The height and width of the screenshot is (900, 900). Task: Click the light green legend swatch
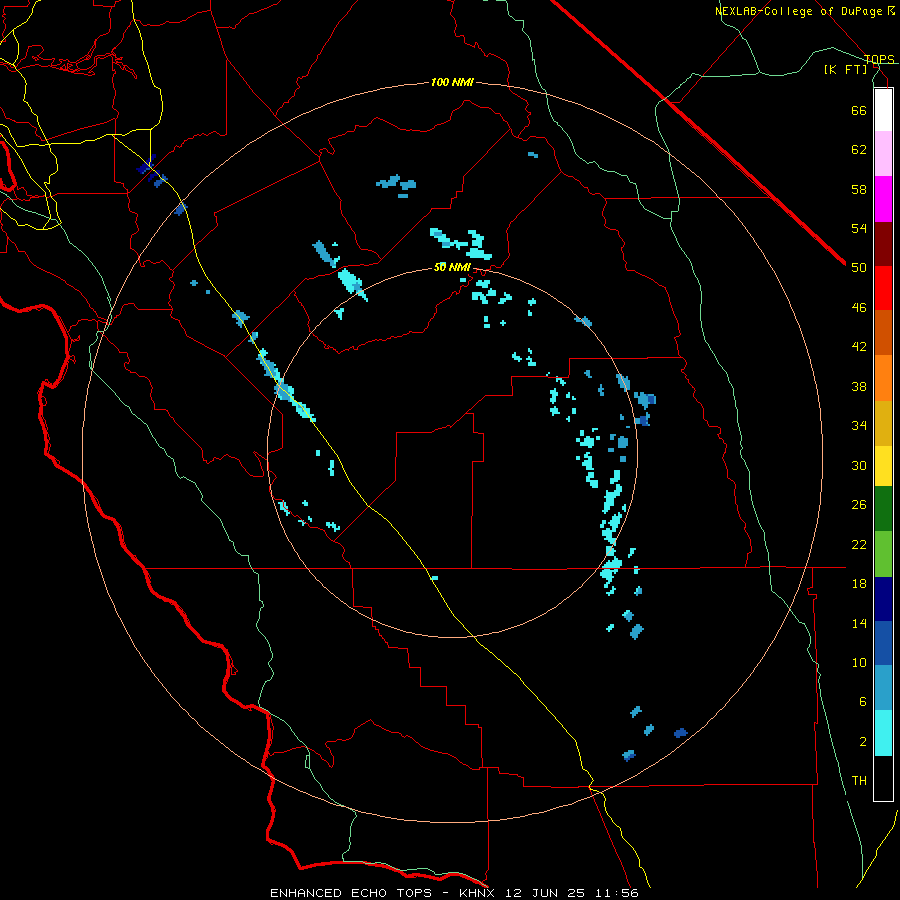(883, 554)
